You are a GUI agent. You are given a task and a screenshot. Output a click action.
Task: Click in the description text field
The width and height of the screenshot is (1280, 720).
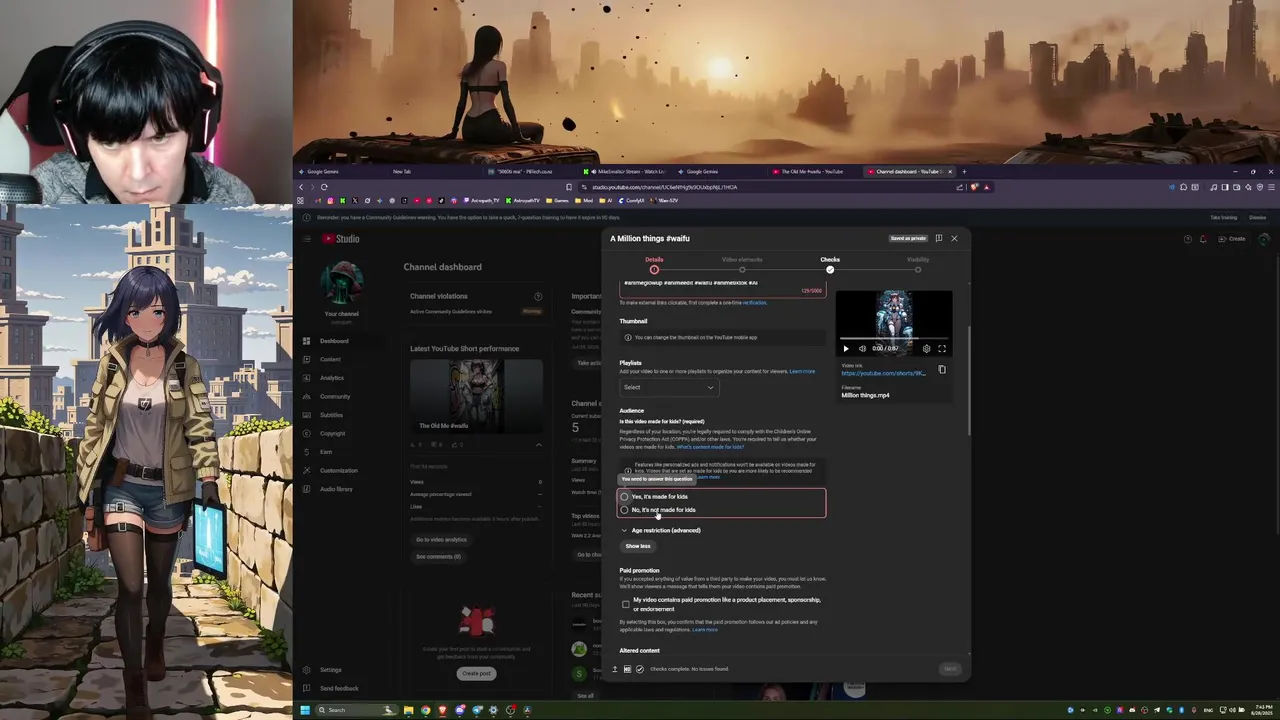pos(721,288)
